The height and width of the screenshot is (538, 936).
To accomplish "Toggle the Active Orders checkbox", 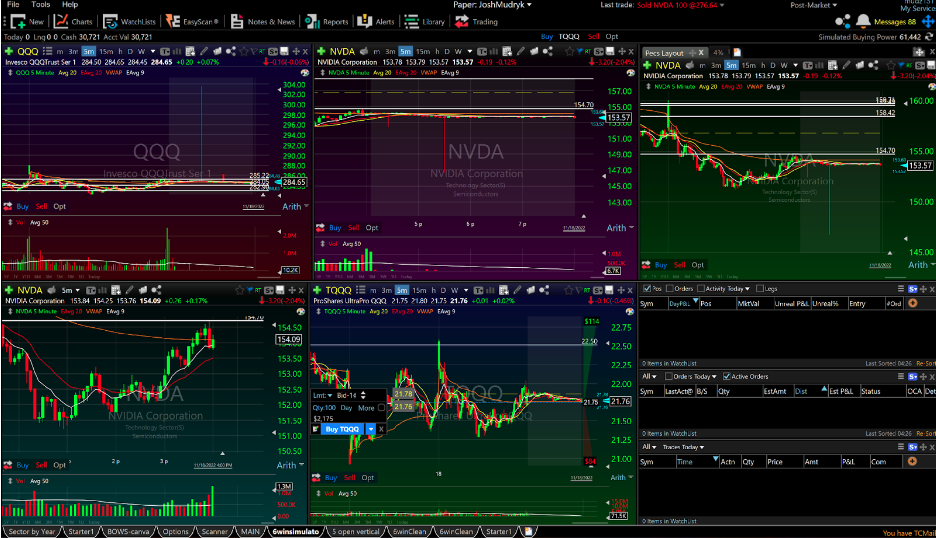I will click(x=726, y=376).
